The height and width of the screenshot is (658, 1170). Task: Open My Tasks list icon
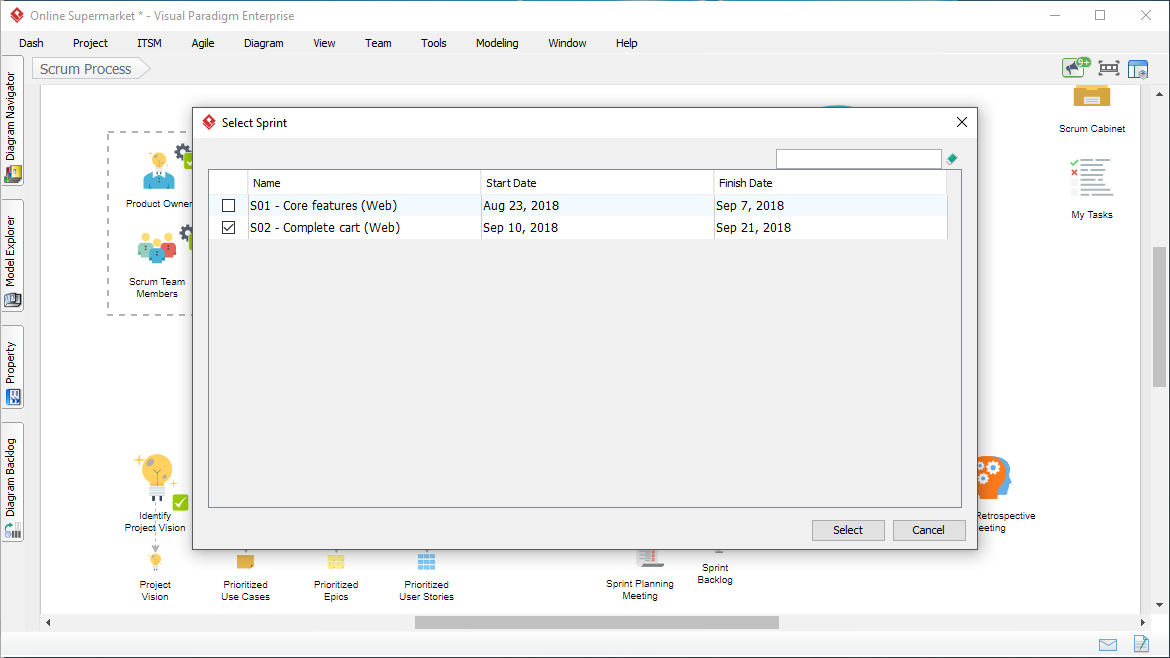1092,177
